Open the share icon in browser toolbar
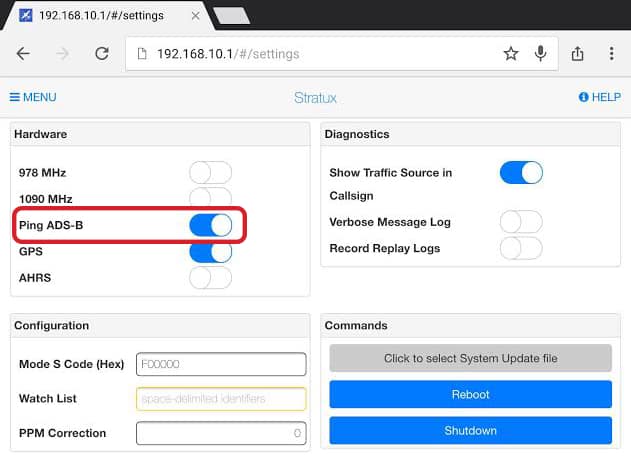This screenshot has width=631, height=464. point(577,53)
